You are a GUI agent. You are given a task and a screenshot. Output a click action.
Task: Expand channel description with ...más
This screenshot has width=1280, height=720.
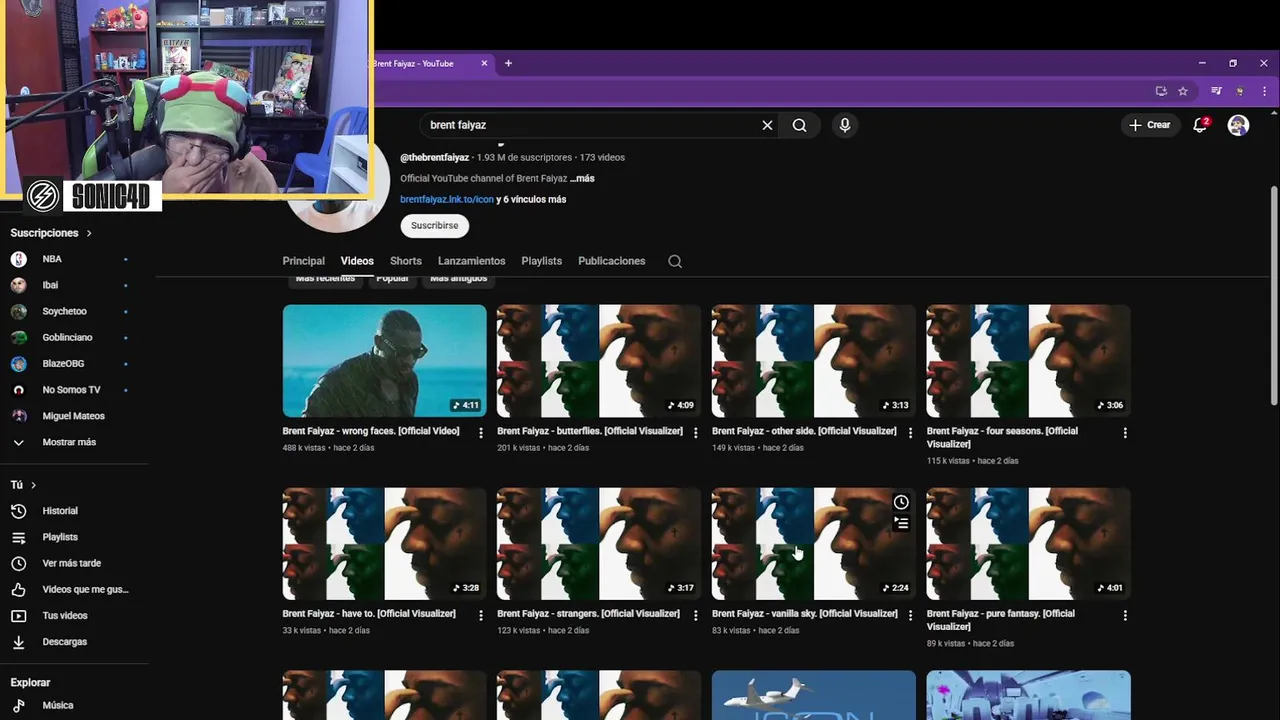[582, 178]
